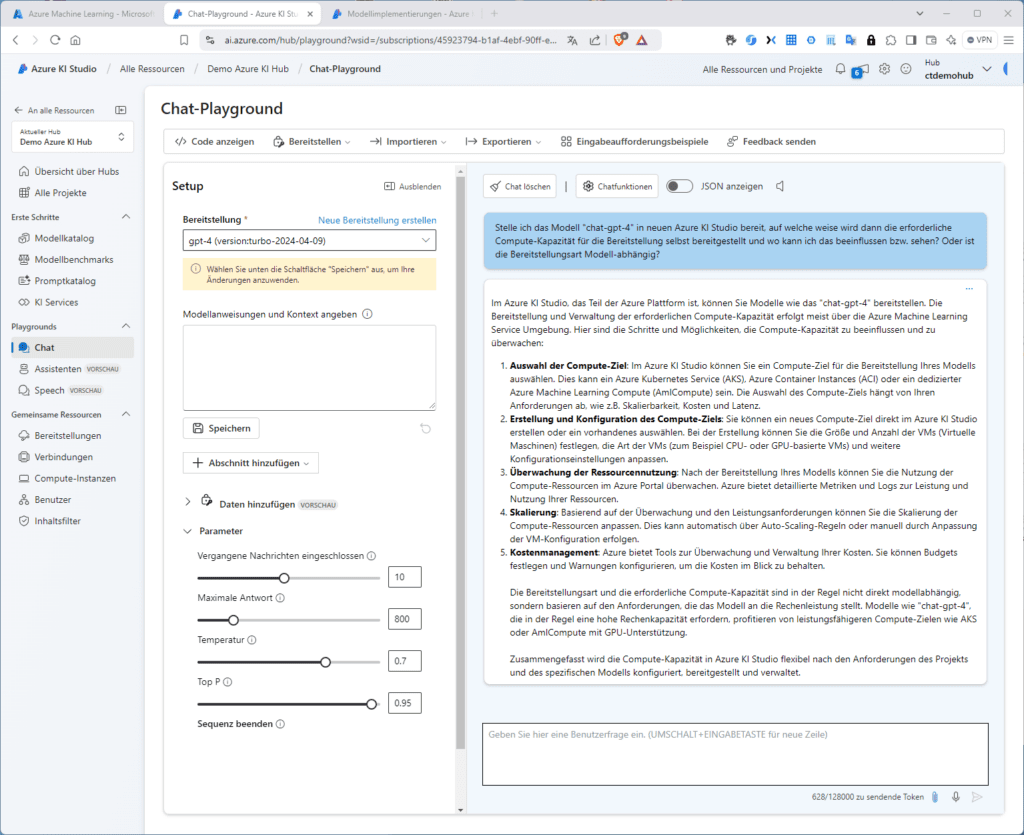Collapse the Parameter section

pyautogui.click(x=188, y=531)
